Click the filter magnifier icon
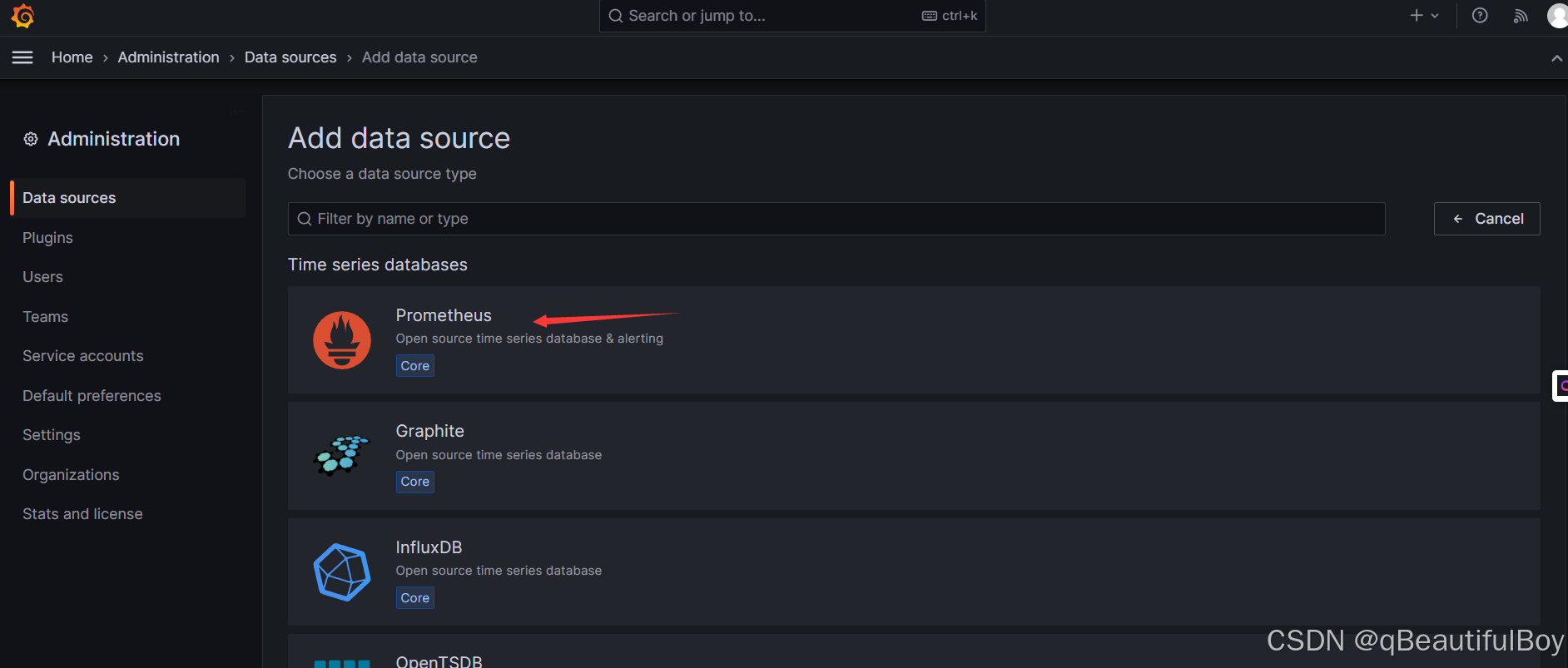 point(305,219)
